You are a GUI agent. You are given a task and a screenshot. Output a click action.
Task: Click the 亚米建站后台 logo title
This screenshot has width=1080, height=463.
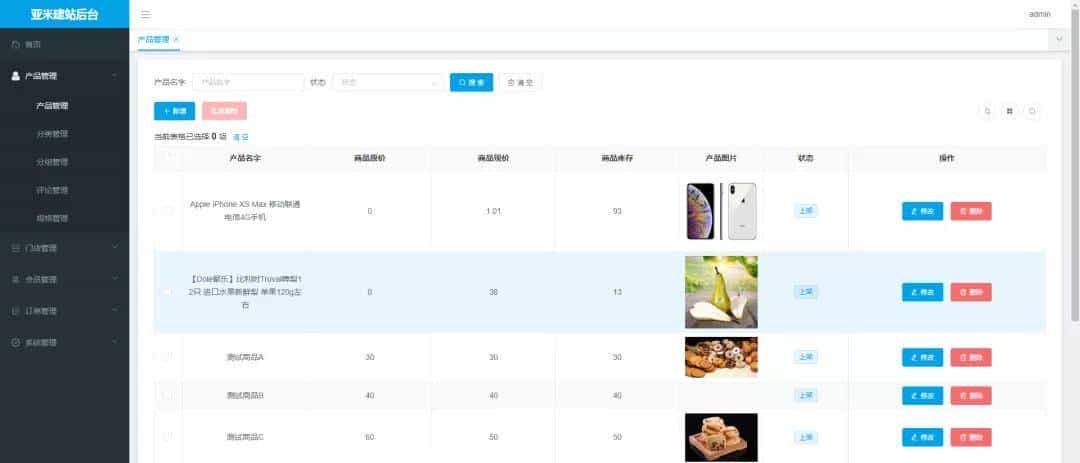tap(64, 14)
